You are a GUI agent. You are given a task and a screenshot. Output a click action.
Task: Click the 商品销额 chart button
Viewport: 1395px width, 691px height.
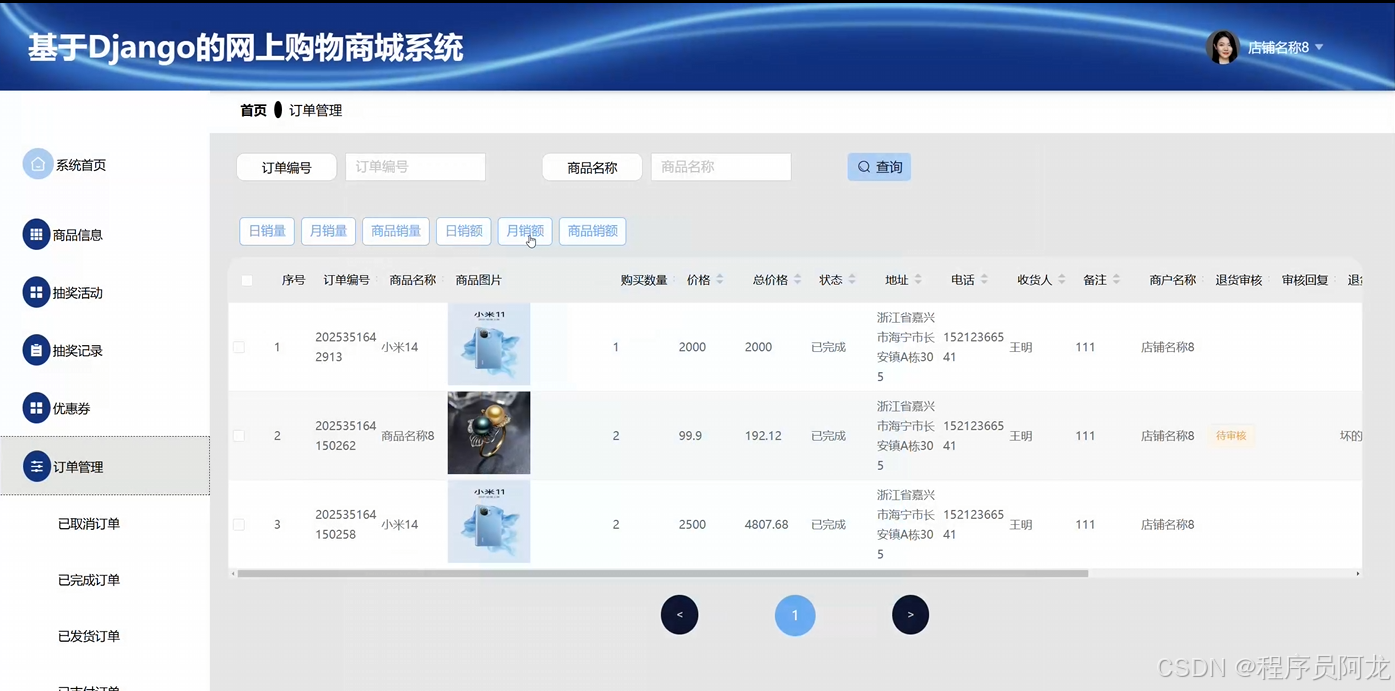593,231
